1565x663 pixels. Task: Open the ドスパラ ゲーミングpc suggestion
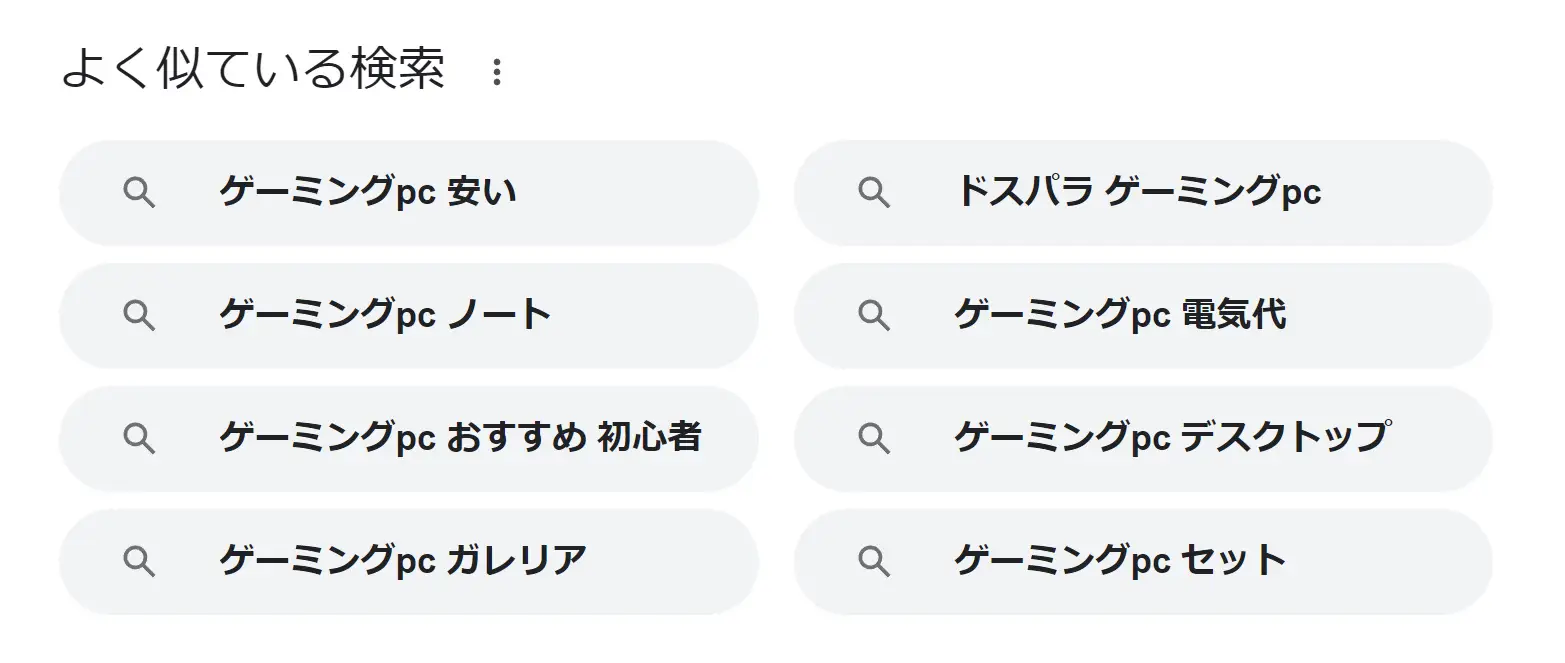(1143, 192)
